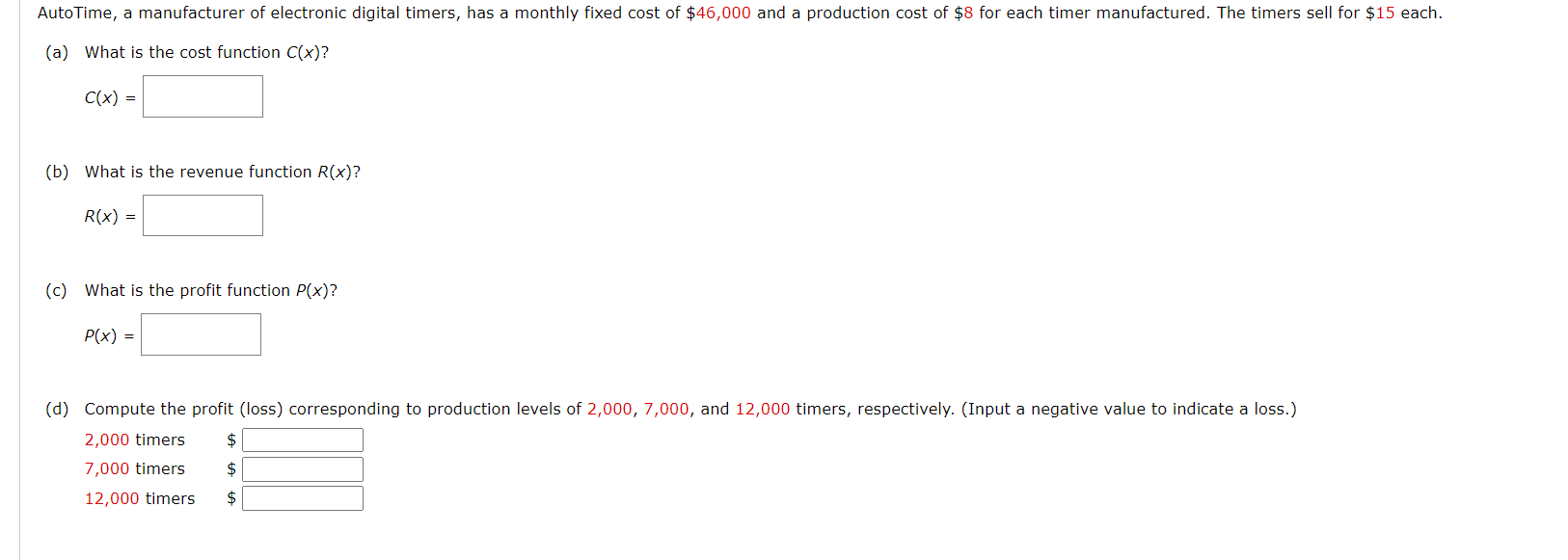The width and height of the screenshot is (1568, 560).
Task: Click the red 12,000 timers label
Action: (x=139, y=498)
